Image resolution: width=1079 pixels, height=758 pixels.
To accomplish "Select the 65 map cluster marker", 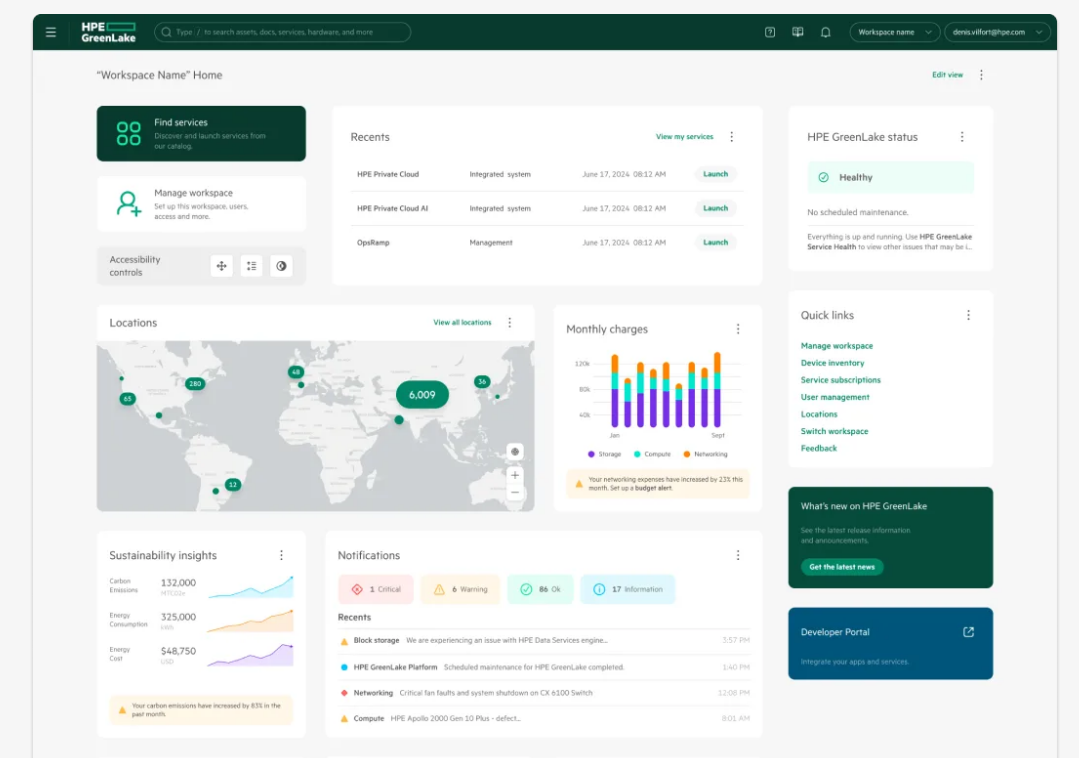I will (x=127, y=399).
